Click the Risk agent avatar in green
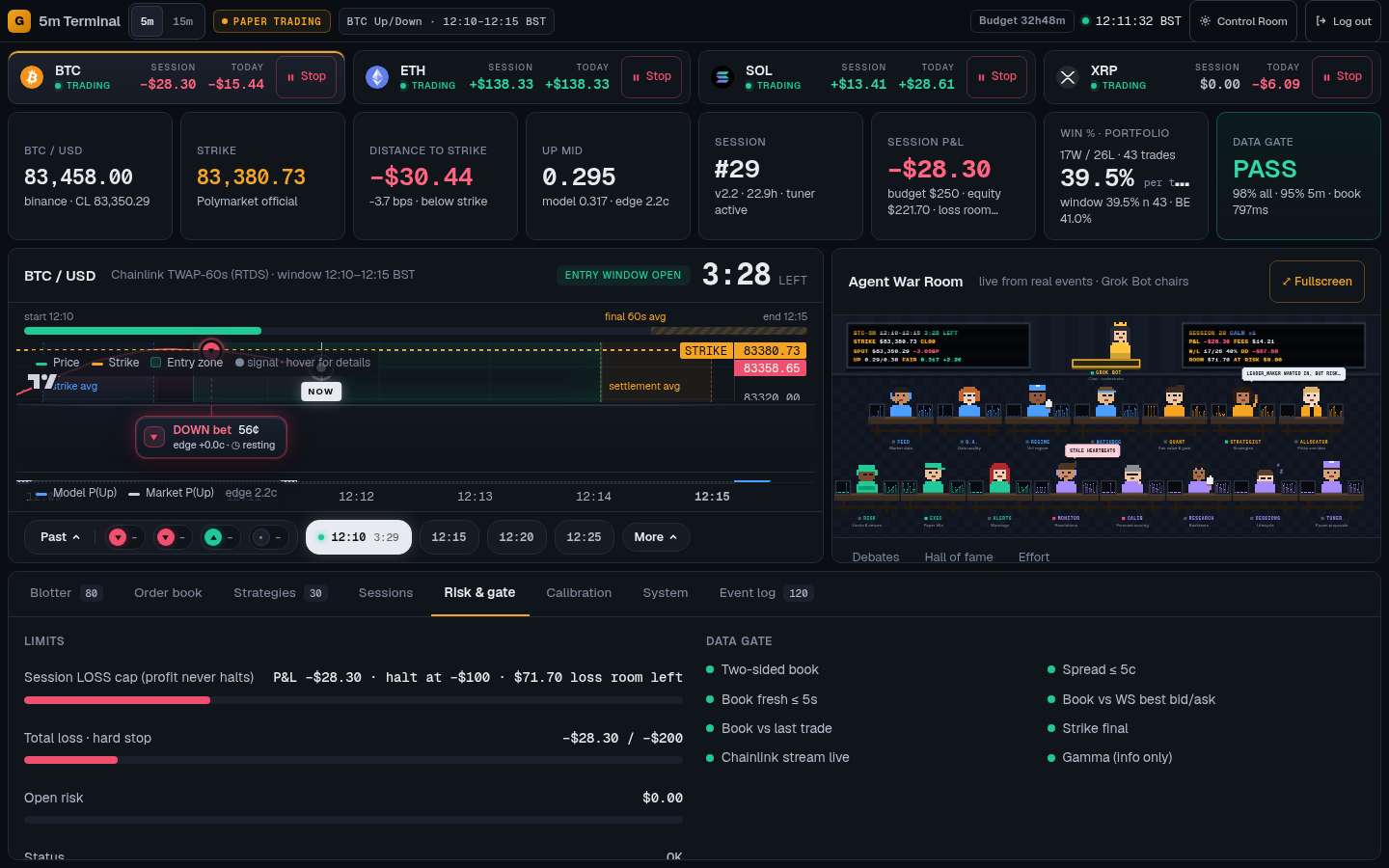This screenshot has width=1389, height=868. click(x=867, y=478)
